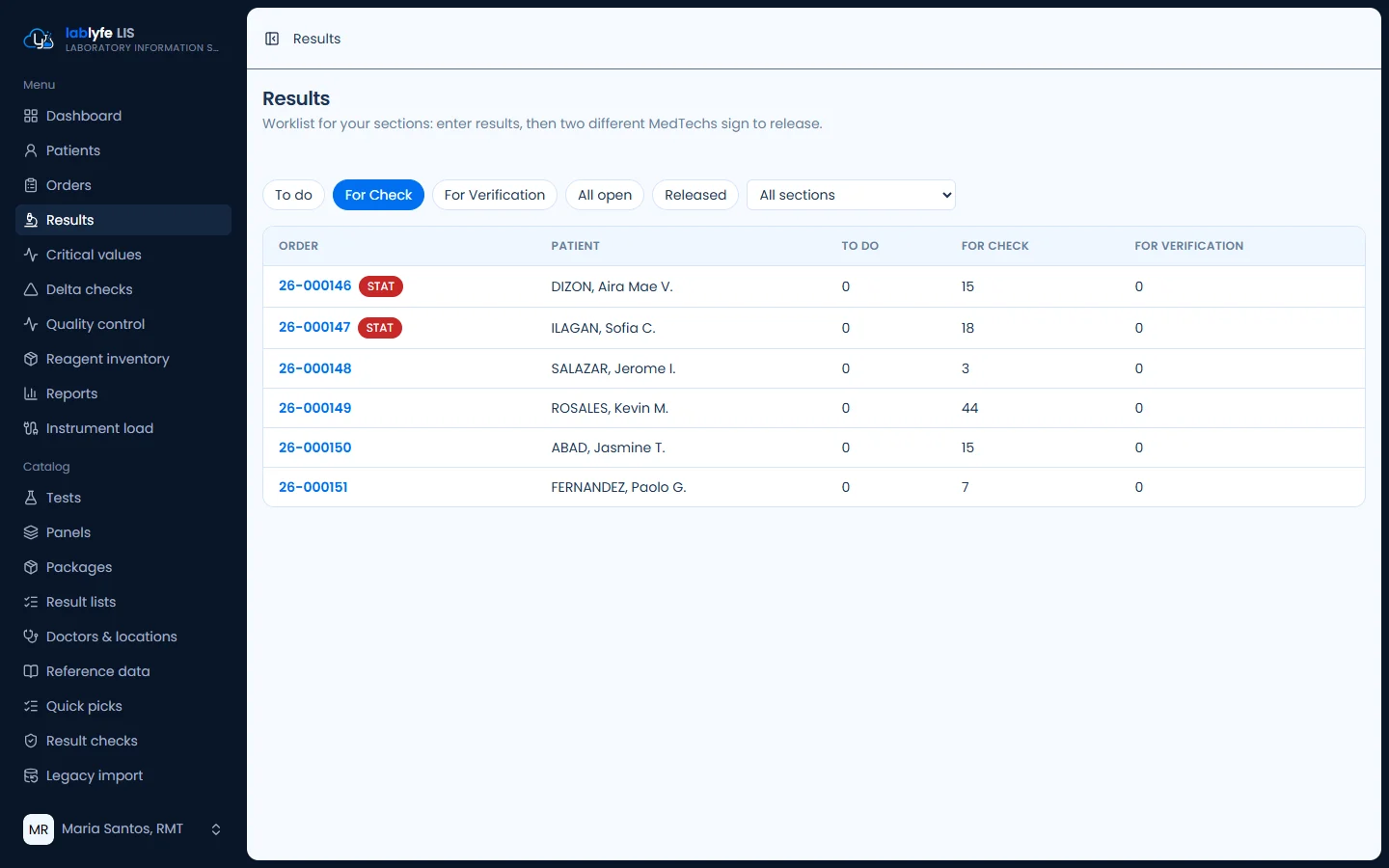Open order 26-000147
Image resolution: width=1389 pixels, height=868 pixels.
(314, 328)
